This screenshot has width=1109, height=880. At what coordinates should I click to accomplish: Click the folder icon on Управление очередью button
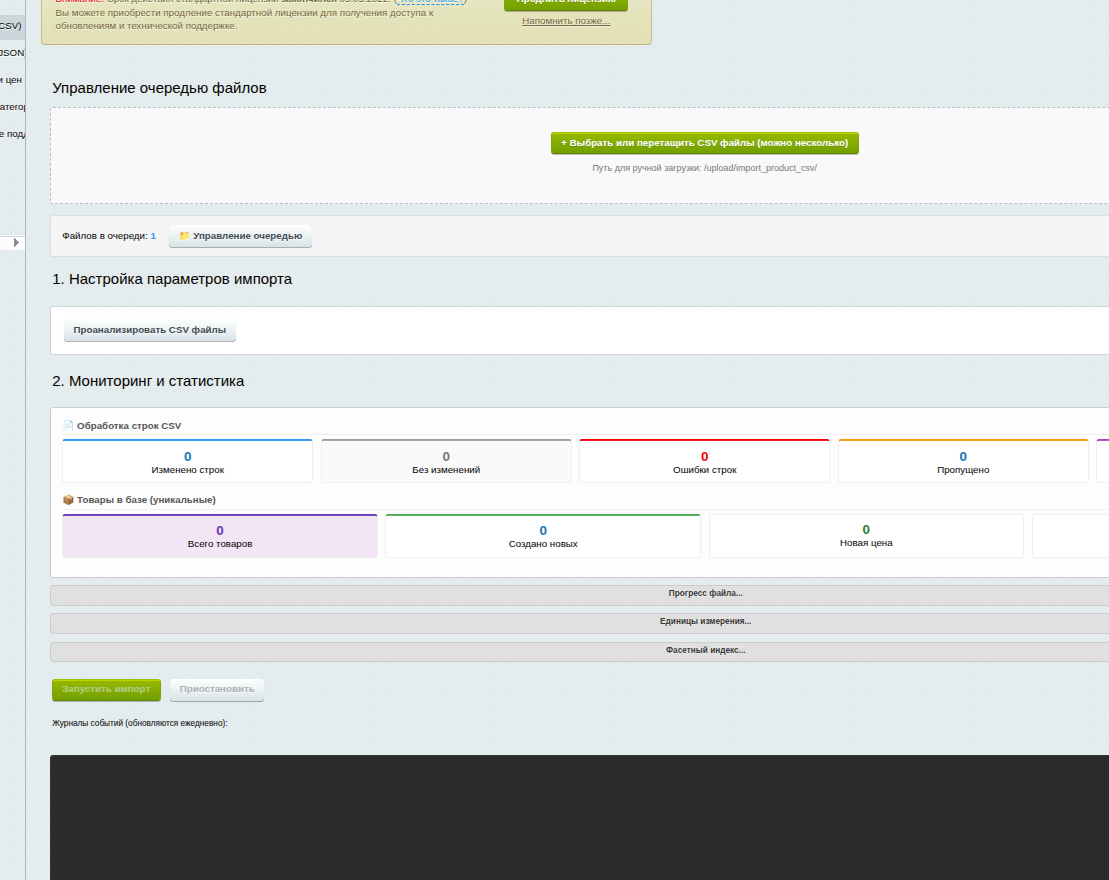click(x=184, y=236)
